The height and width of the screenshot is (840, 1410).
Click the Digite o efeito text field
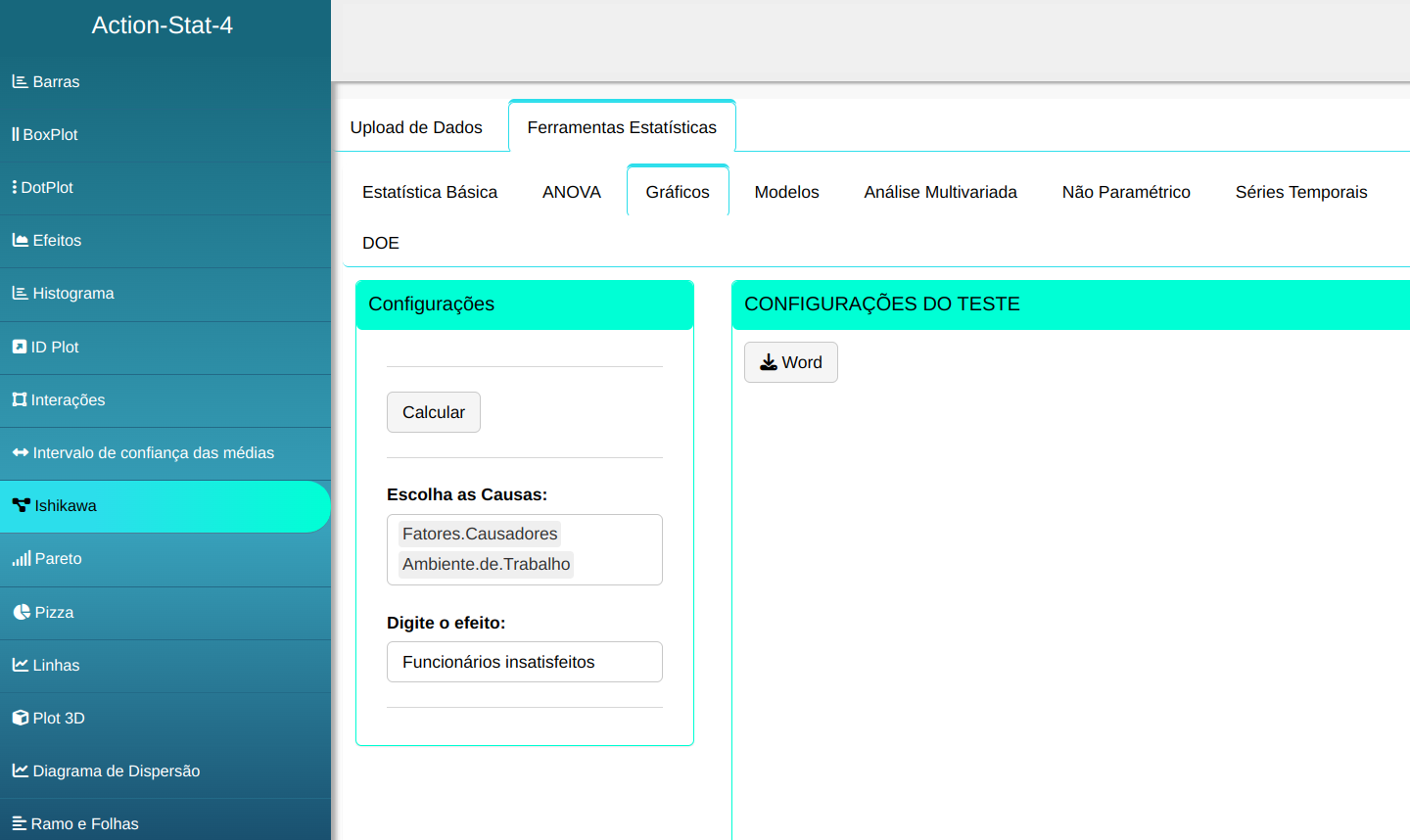click(525, 662)
